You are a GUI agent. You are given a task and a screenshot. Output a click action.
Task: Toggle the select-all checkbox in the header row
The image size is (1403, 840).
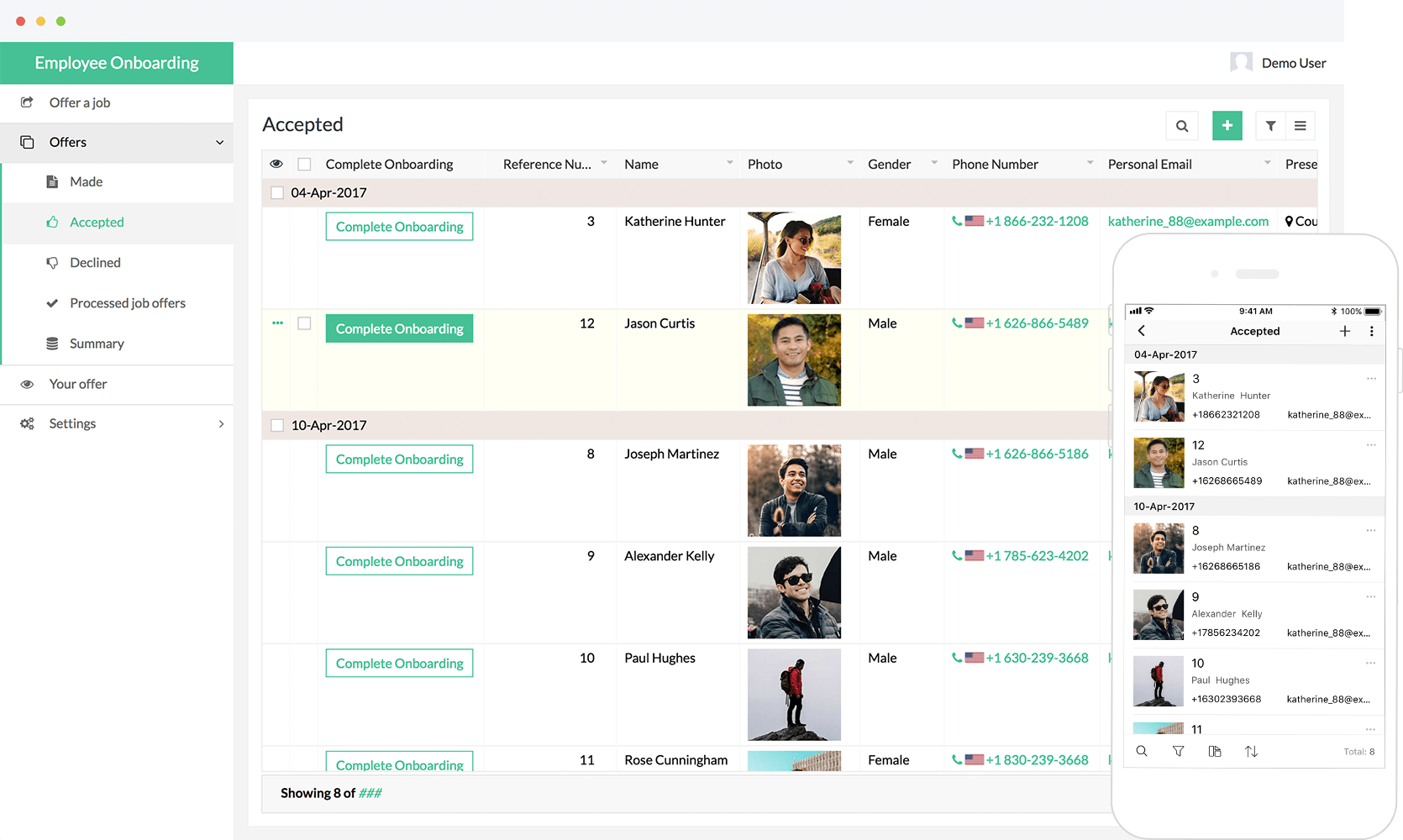coord(304,164)
